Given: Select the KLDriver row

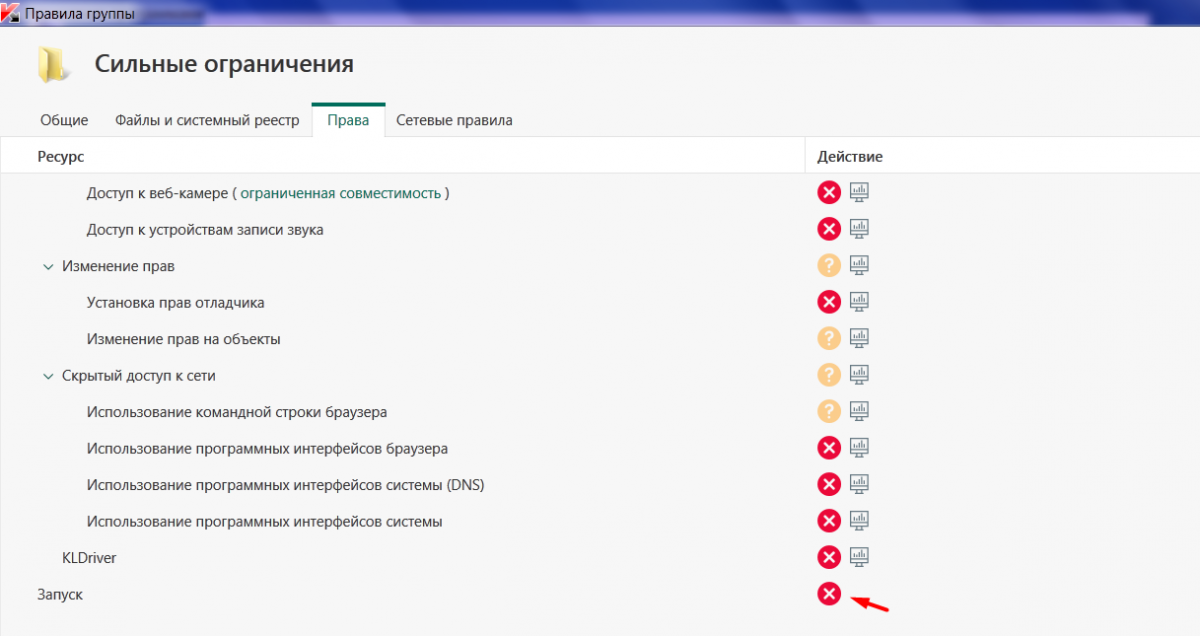Looking at the screenshot, I should 600,557.
